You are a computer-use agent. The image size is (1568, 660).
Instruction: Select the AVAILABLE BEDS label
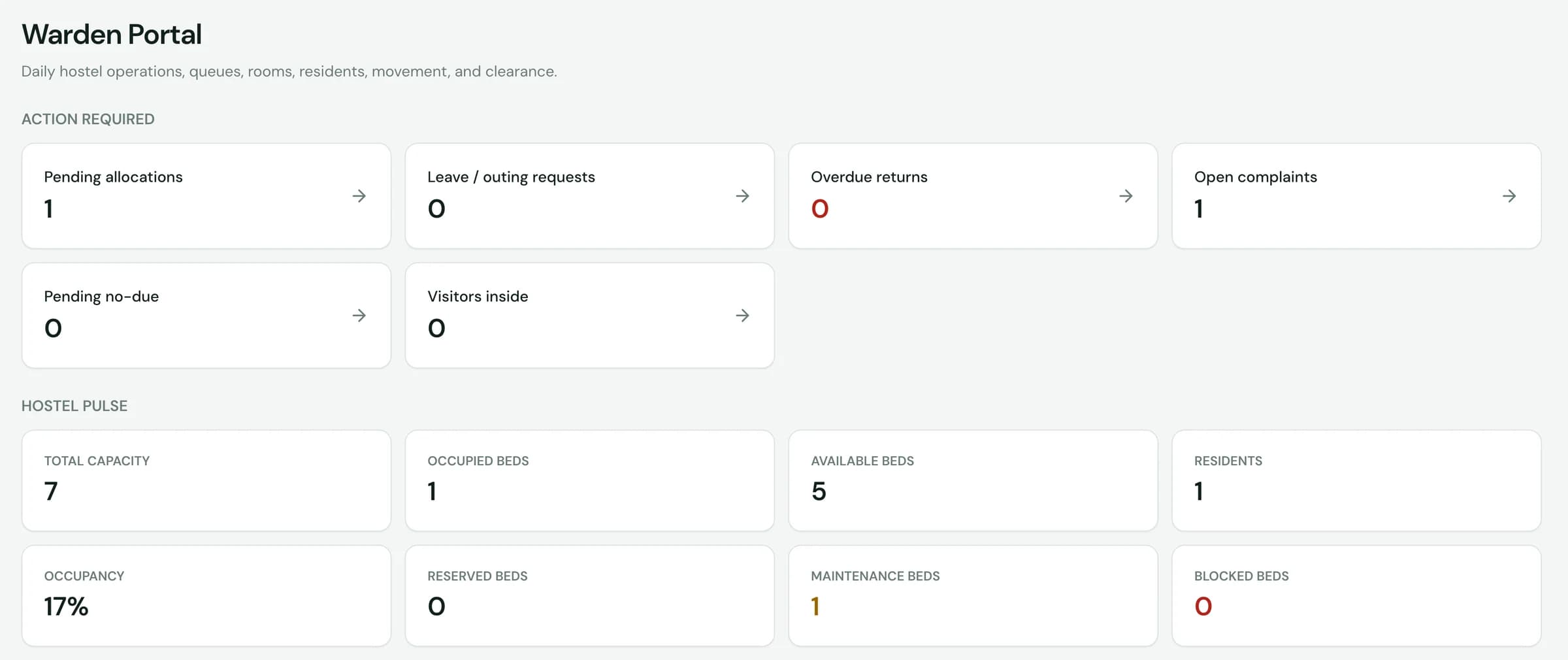tap(862, 461)
